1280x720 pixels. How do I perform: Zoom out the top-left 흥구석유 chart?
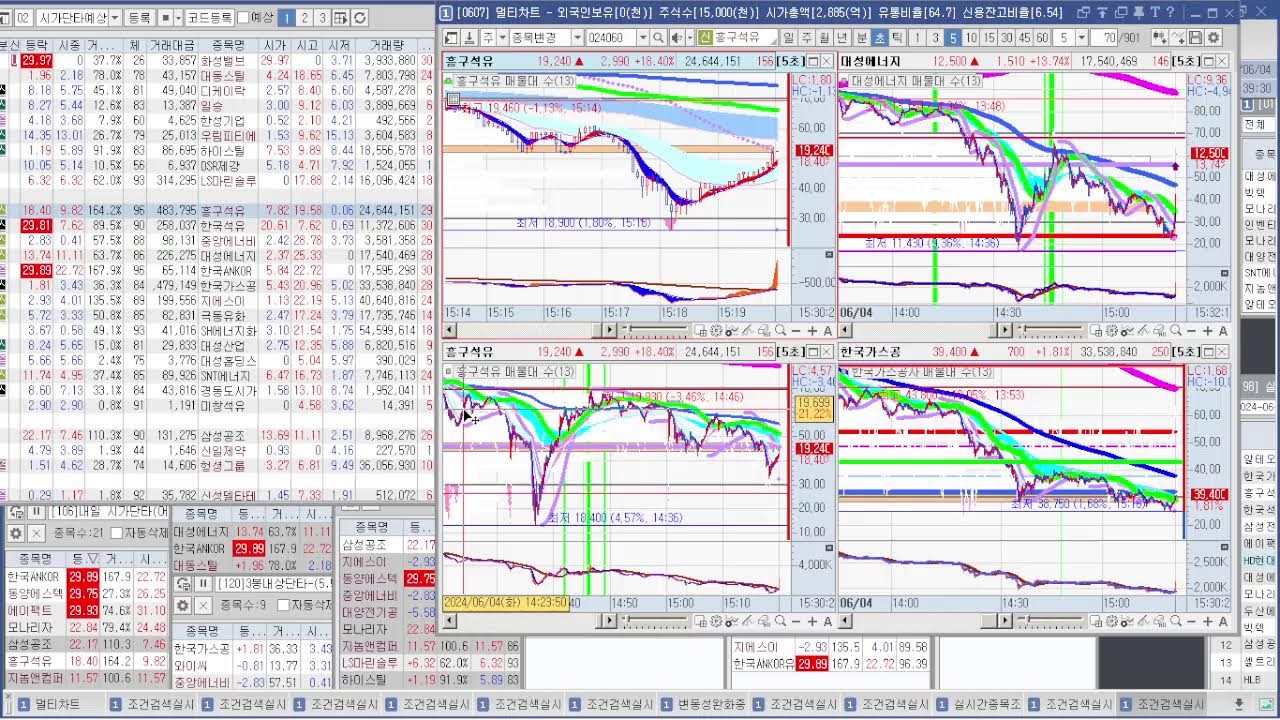pyautogui.click(x=796, y=330)
